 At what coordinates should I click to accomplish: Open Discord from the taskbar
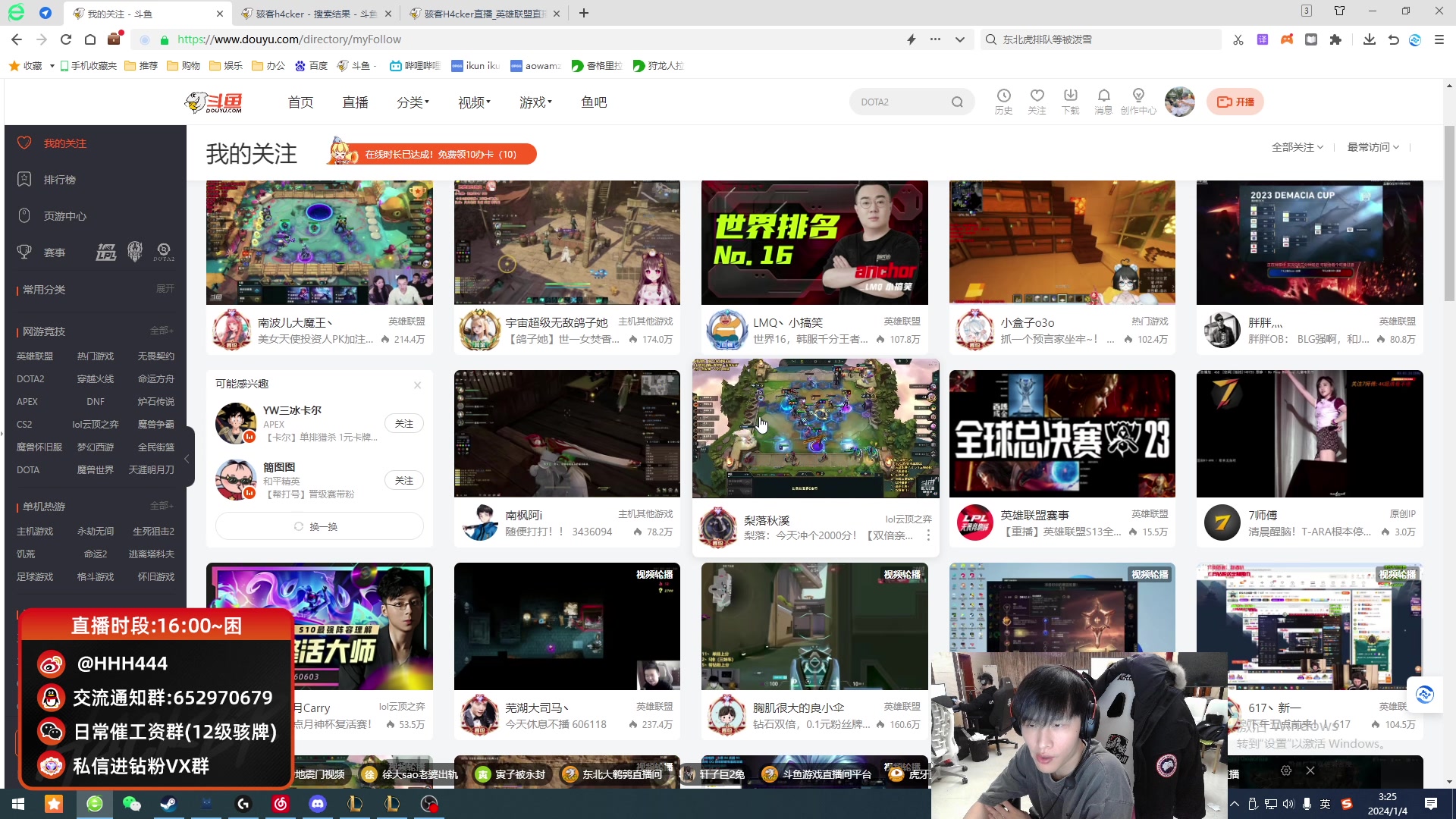pos(318,804)
